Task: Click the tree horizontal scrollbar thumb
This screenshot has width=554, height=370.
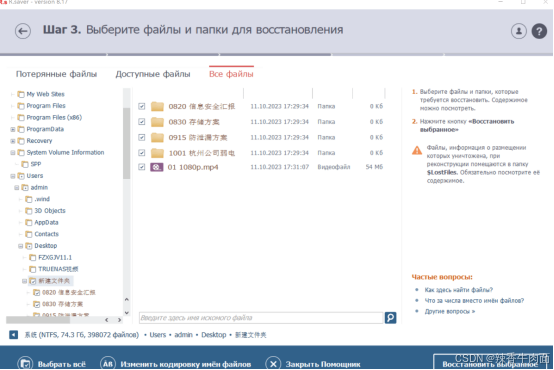Action: pyautogui.click(x=38, y=320)
